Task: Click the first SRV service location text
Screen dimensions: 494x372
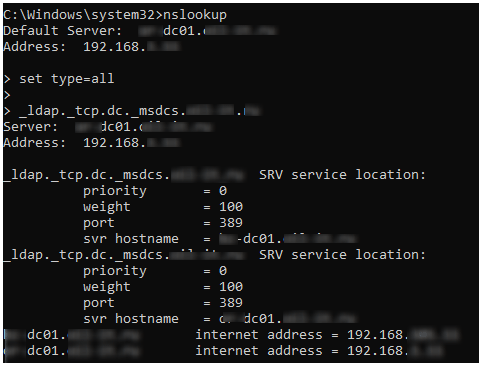Action: point(342,175)
